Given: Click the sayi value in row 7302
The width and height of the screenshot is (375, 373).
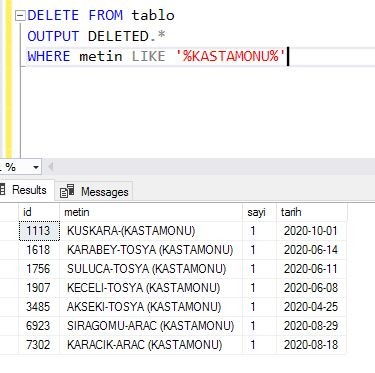Looking at the screenshot, I should pyautogui.click(x=259, y=345).
